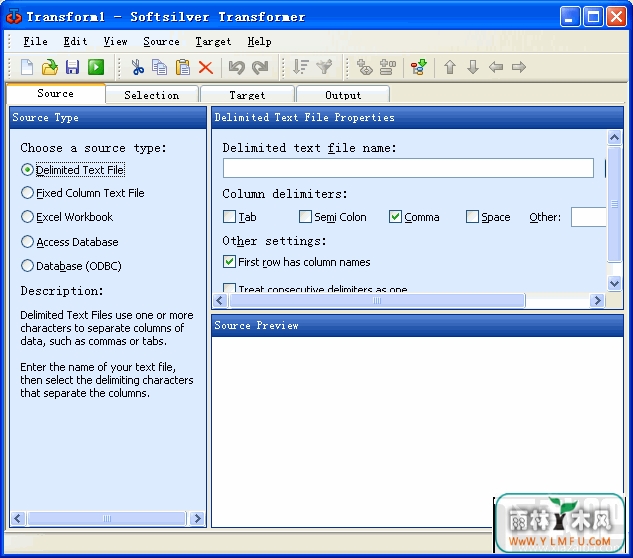Open the filter funnel icon
The image size is (633, 558).
tap(324, 67)
